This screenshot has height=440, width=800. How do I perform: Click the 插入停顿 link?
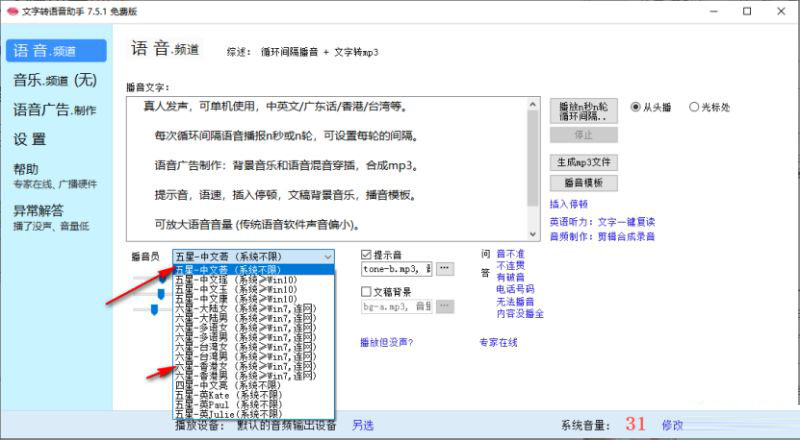point(568,204)
